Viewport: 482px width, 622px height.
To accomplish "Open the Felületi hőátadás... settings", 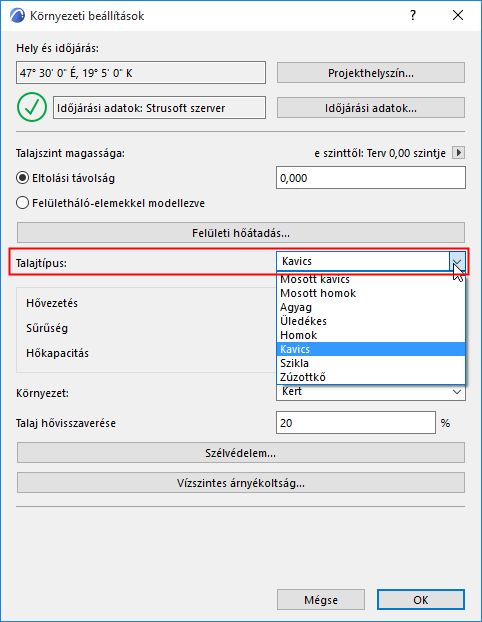I will pyautogui.click(x=241, y=232).
